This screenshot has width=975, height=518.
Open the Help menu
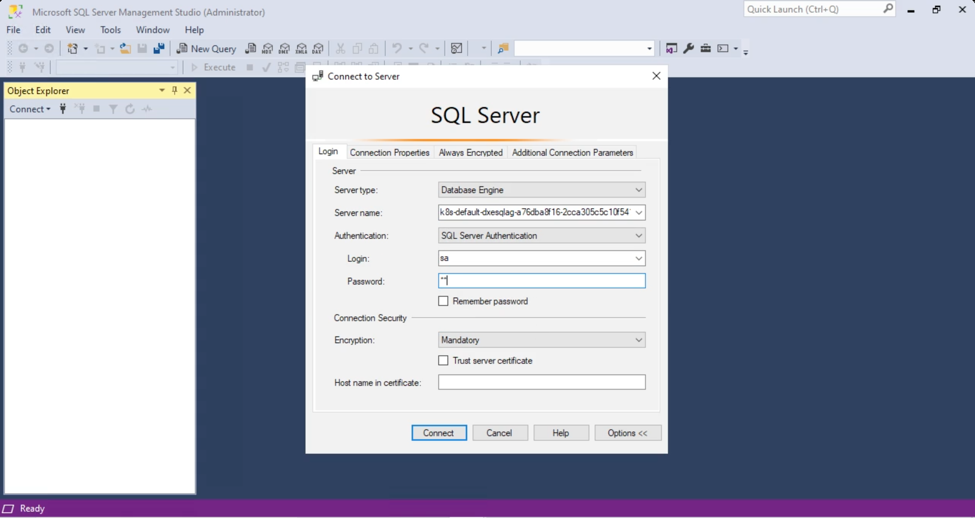point(194,30)
